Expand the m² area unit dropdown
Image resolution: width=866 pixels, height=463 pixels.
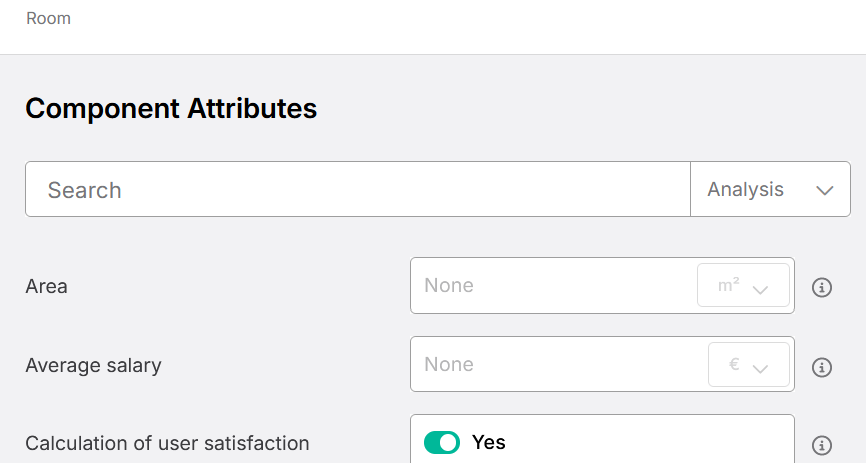pyautogui.click(x=743, y=285)
